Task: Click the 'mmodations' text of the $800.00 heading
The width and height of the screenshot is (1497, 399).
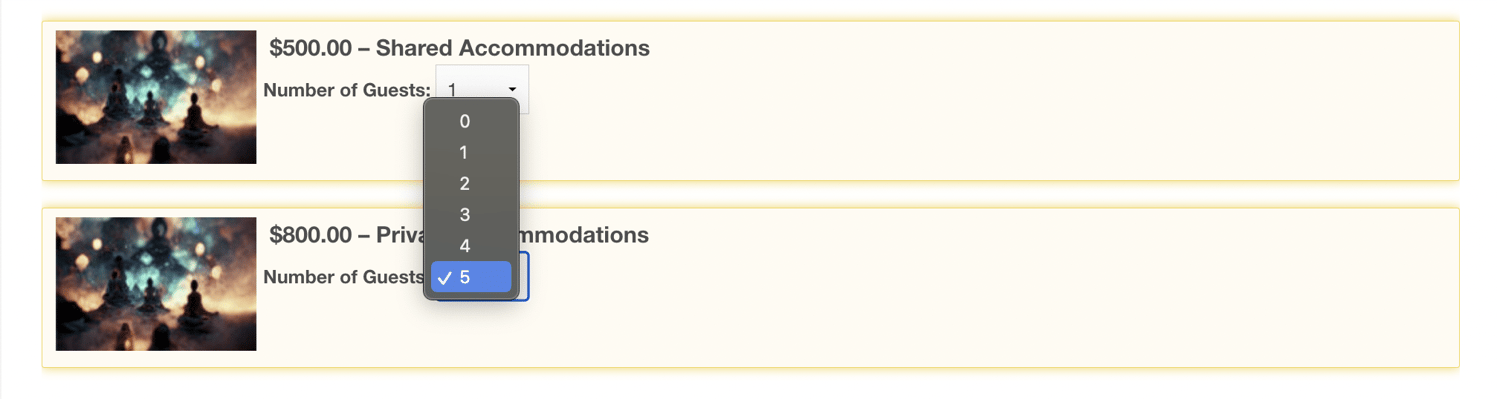Action: point(584,235)
